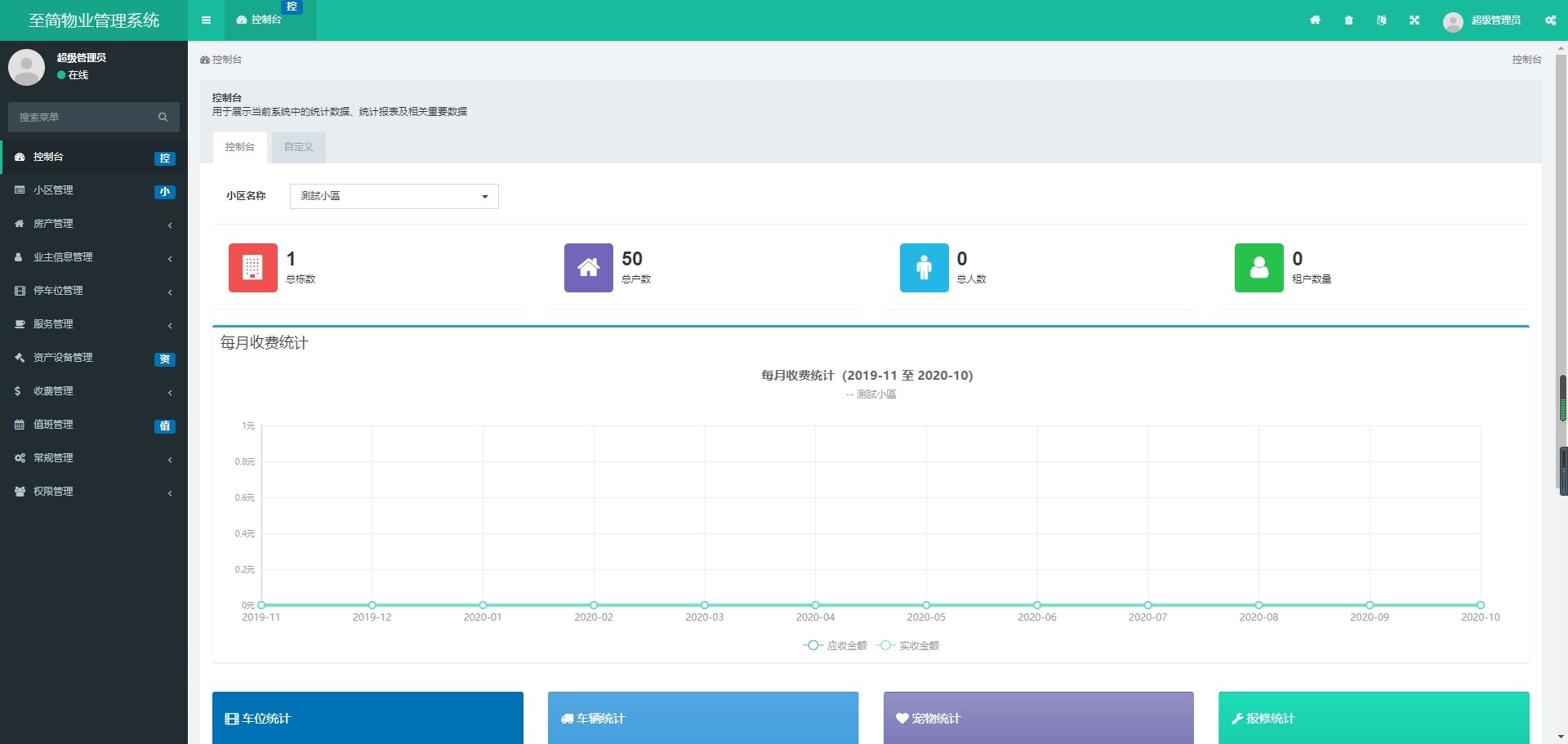
Task: Open the 小区名称 dropdown
Action: point(394,196)
